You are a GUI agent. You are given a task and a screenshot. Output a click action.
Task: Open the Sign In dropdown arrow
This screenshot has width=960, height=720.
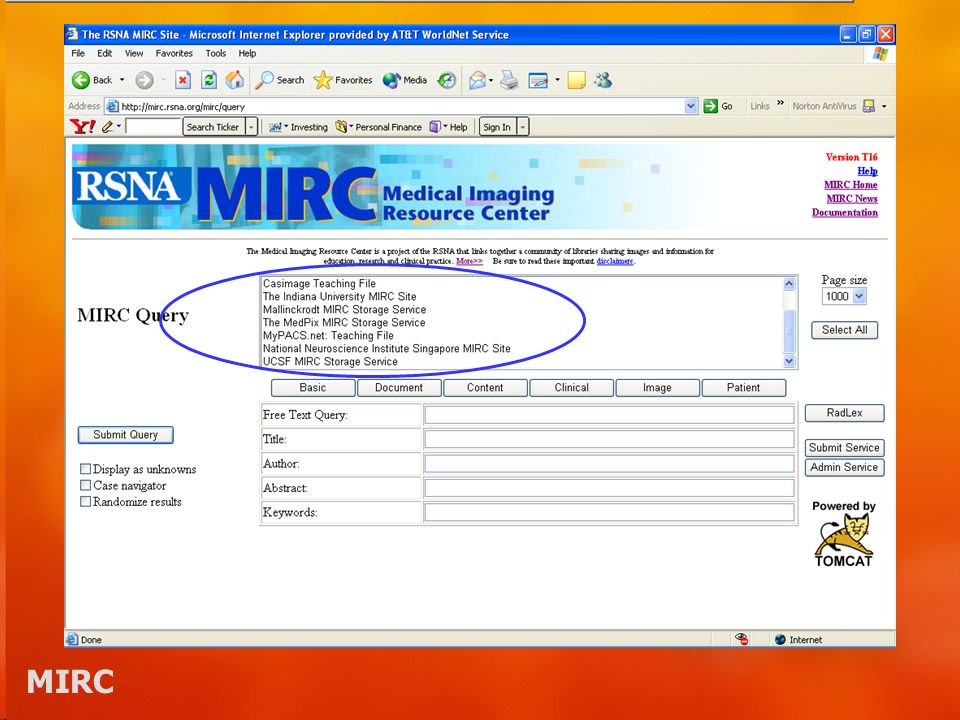(522, 127)
